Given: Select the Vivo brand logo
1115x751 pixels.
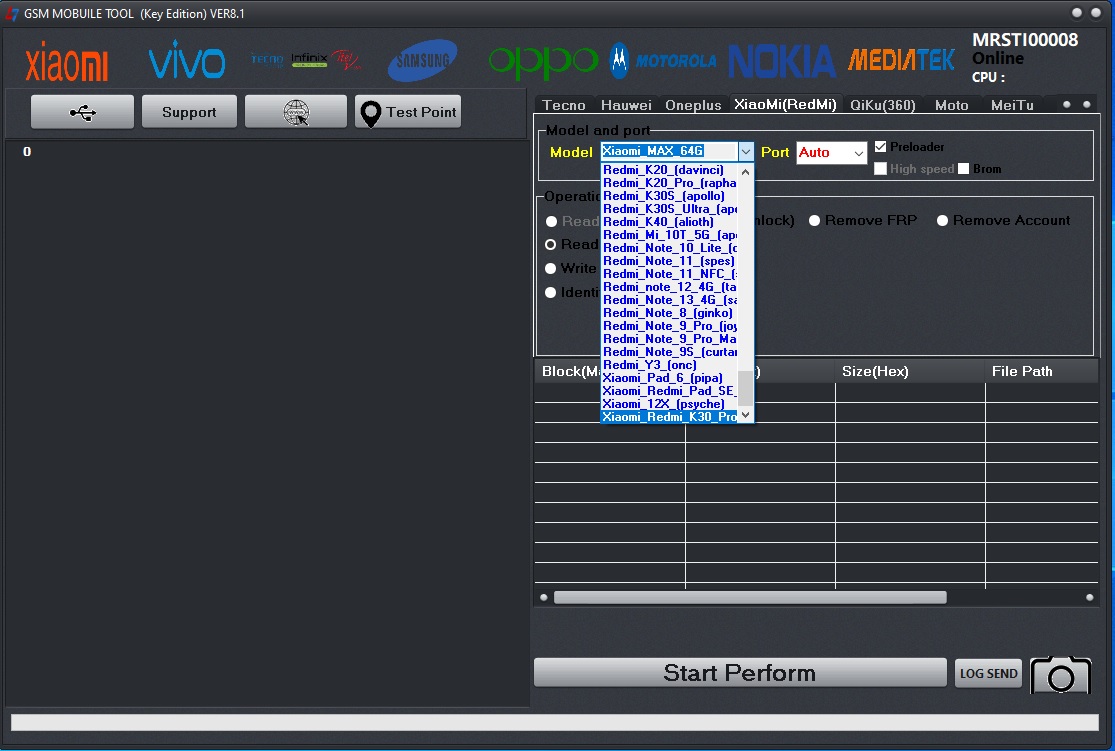Looking at the screenshot, I should click(186, 62).
